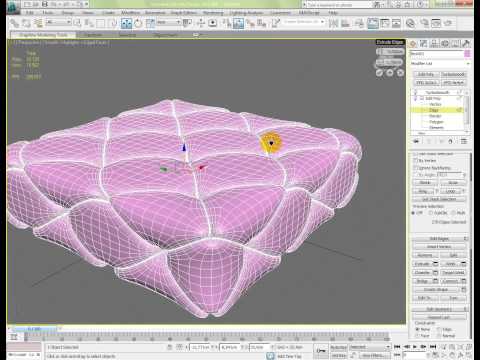Open named selection sets dropdown
Screen dimensions: 480x360
[304, 22]
